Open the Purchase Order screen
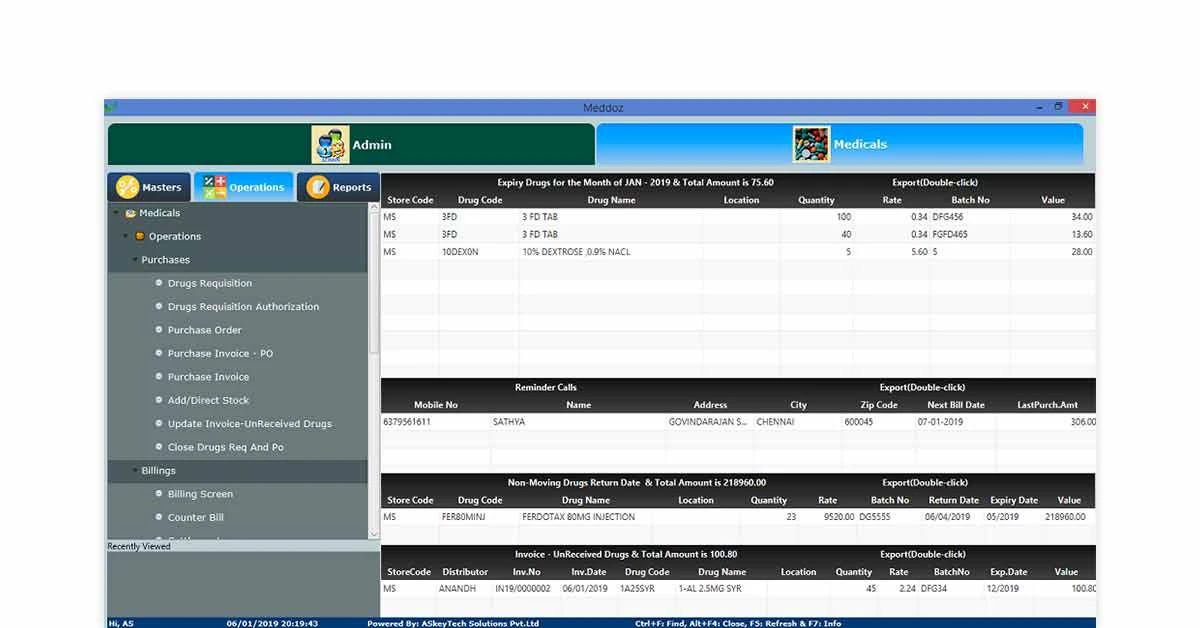The width and height of the screenshot is (1200, 628). pos(204,330)
